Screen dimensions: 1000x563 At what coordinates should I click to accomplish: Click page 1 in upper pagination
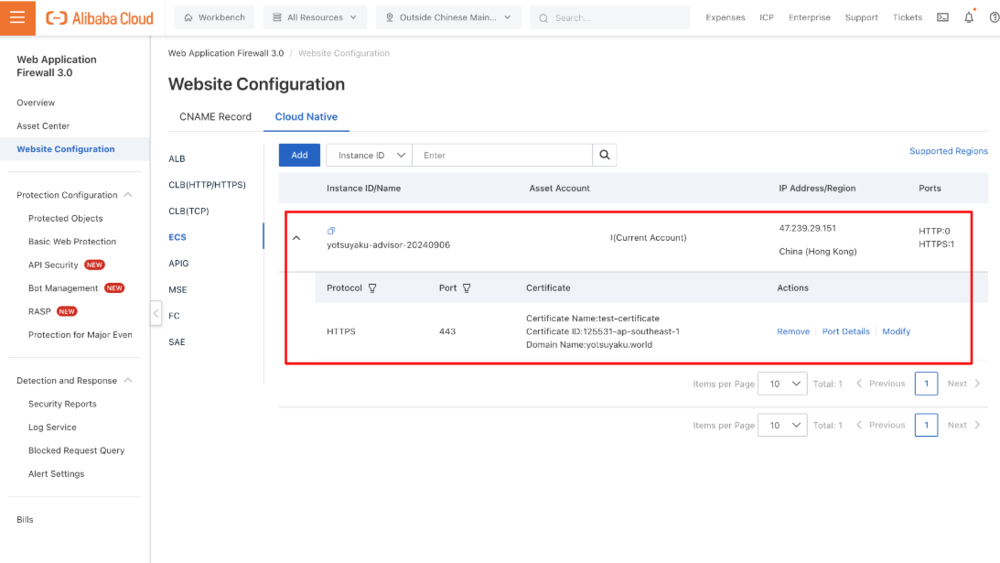click(927, 384)
